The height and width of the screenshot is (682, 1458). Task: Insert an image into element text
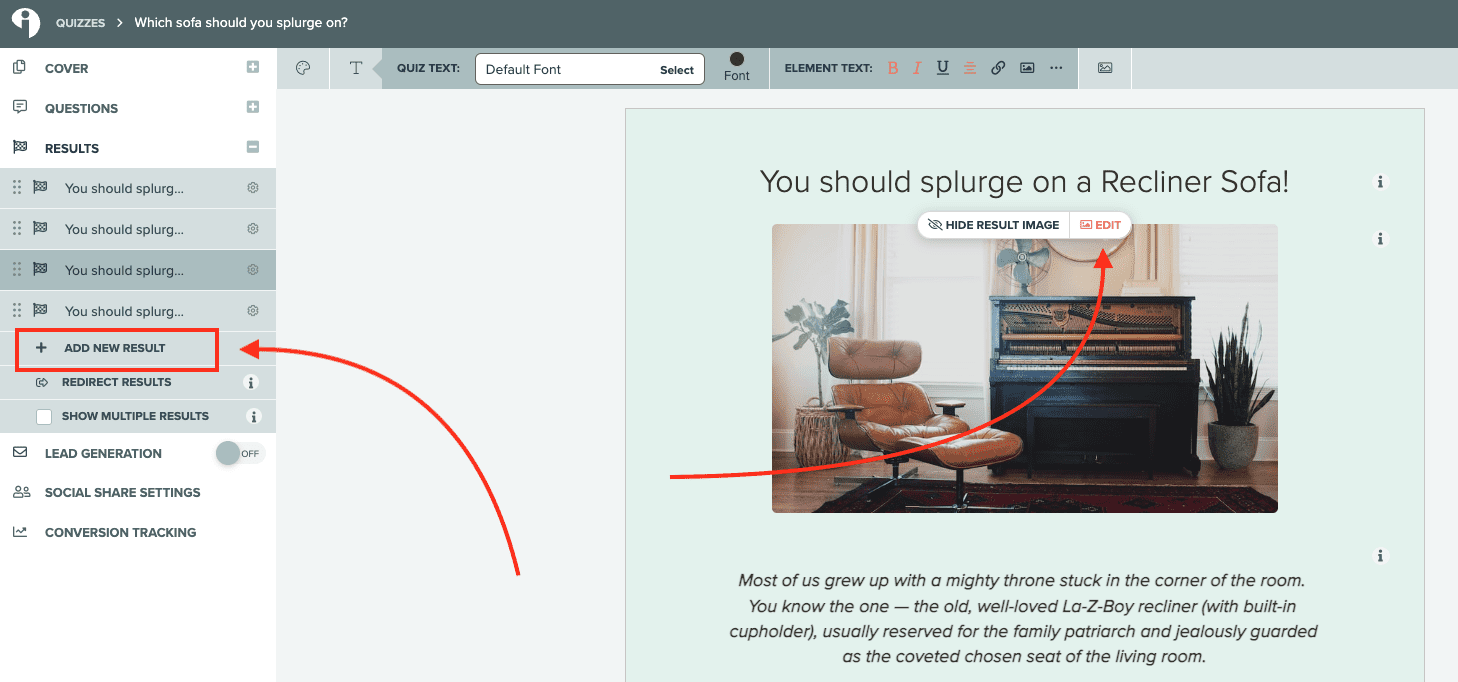[1026, 68]
